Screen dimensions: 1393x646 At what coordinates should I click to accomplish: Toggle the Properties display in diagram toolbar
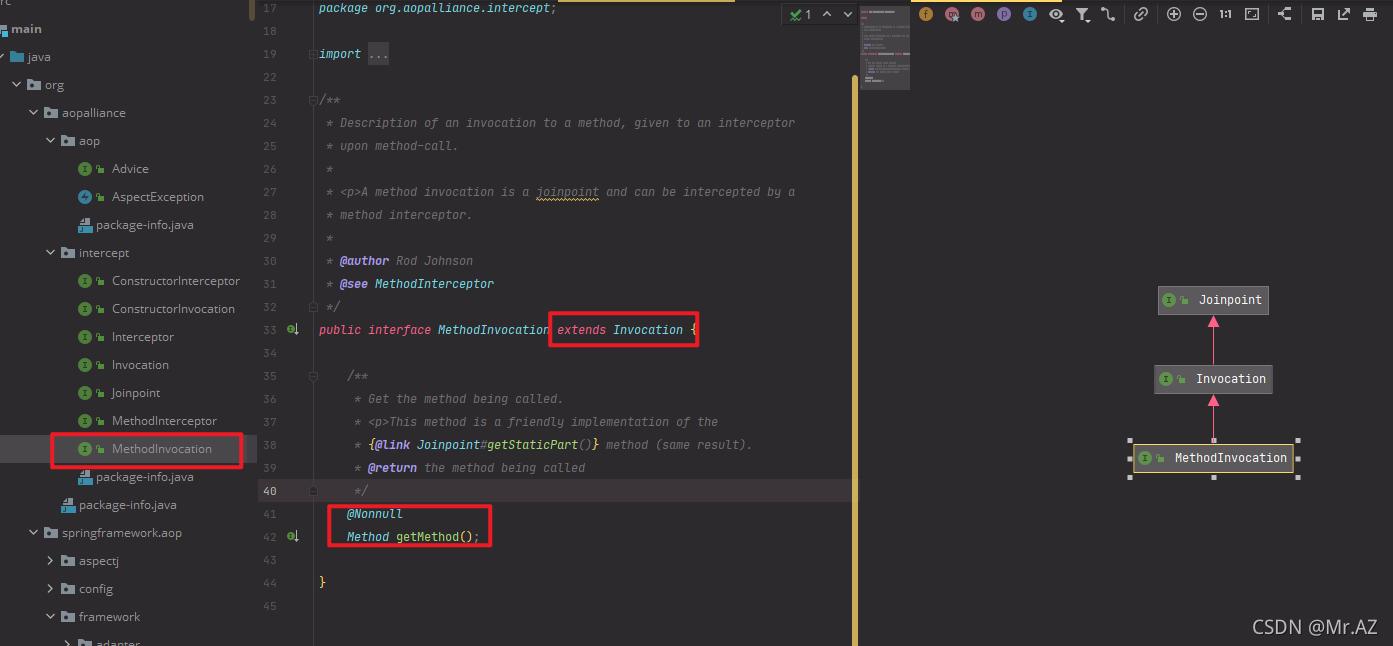[x=1004, y=14]
